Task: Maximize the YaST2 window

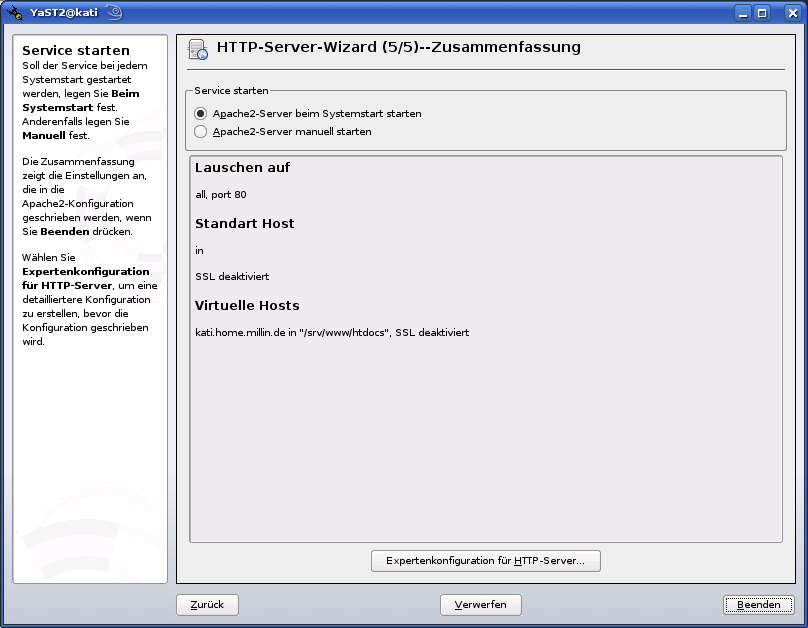Action: pos(762,13)
